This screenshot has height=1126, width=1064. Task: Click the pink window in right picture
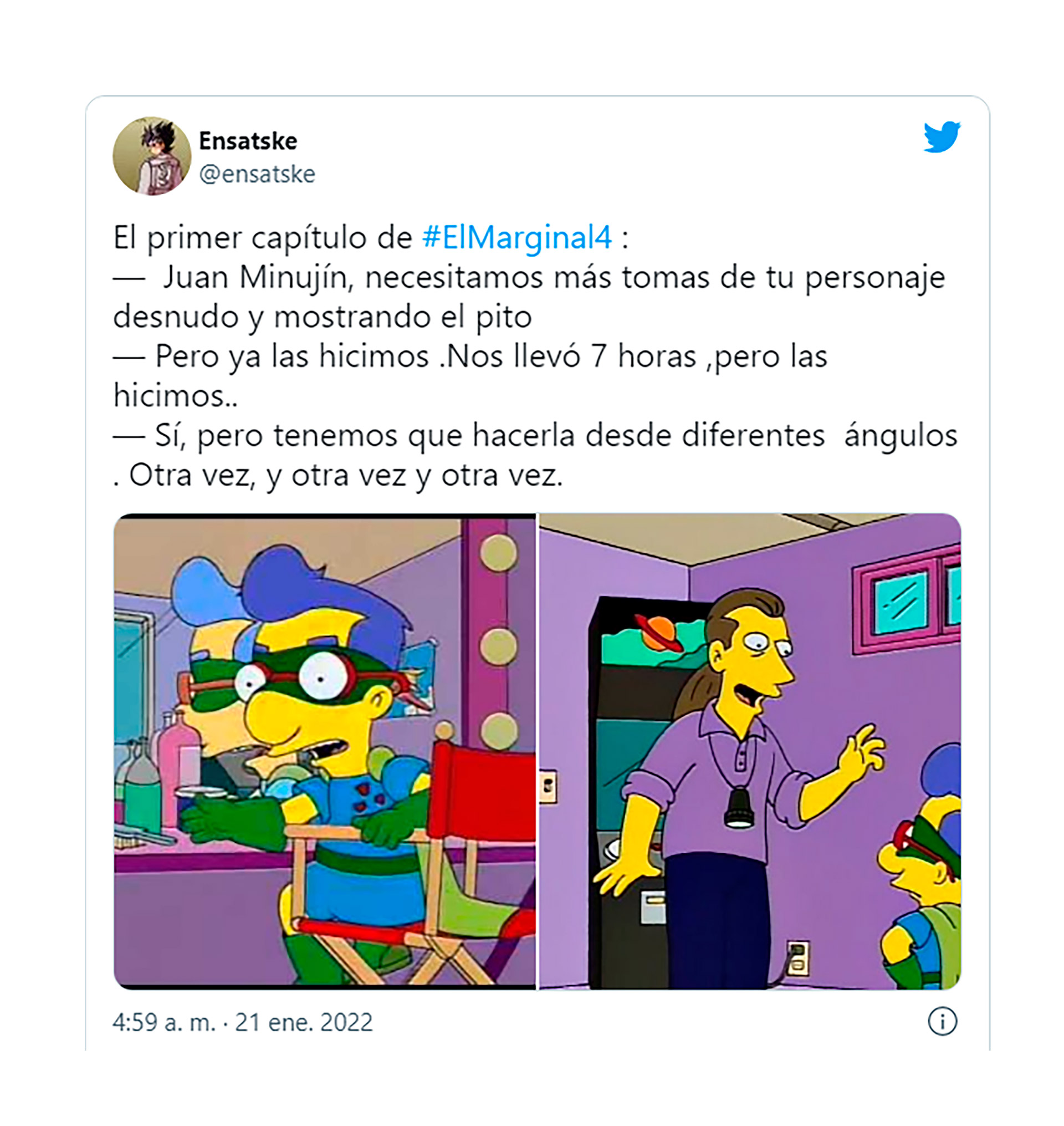(906, 603)
